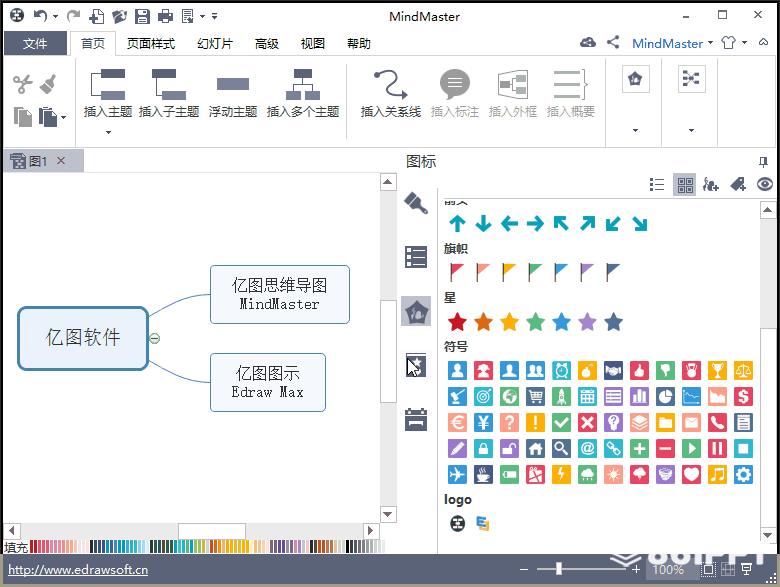Select the red flag icon
The width and height of the screenshot is (780, 587).
456,272
